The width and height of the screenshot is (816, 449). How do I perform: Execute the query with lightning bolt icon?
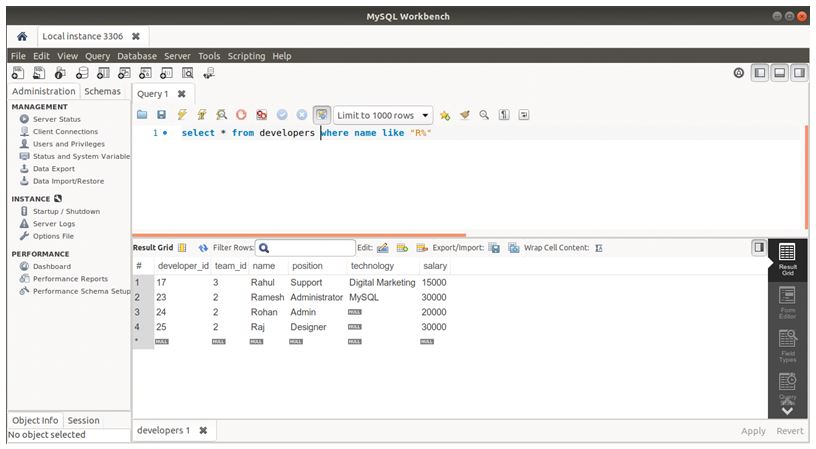(182, 115)
